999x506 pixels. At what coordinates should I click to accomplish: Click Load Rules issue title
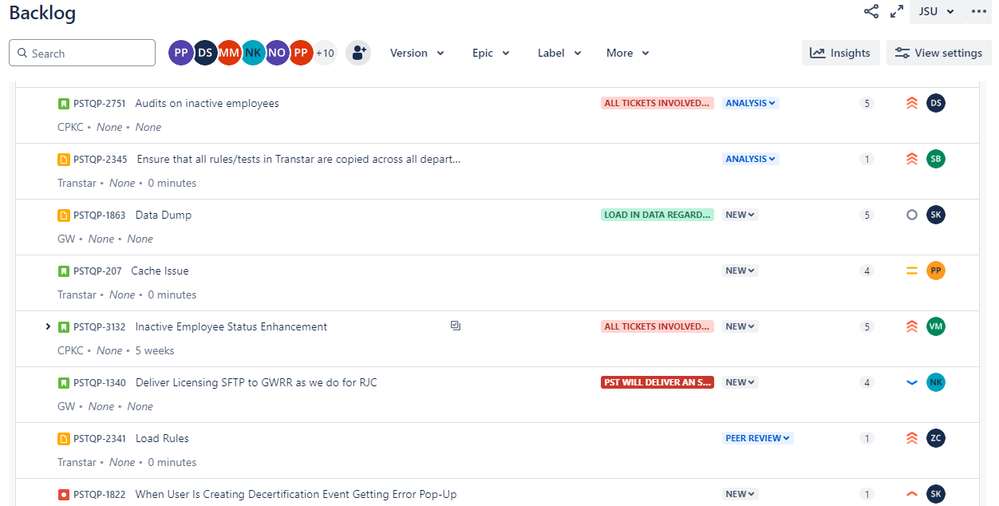[x=162, y=438]
